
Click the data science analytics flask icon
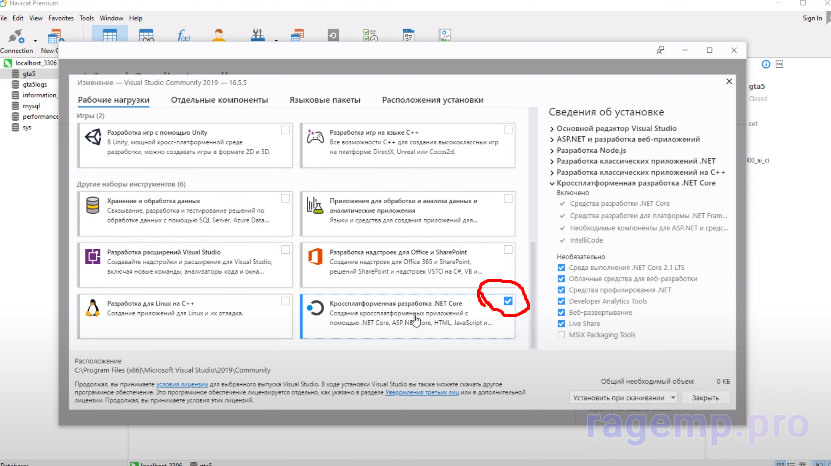click(x=315, y=206)
